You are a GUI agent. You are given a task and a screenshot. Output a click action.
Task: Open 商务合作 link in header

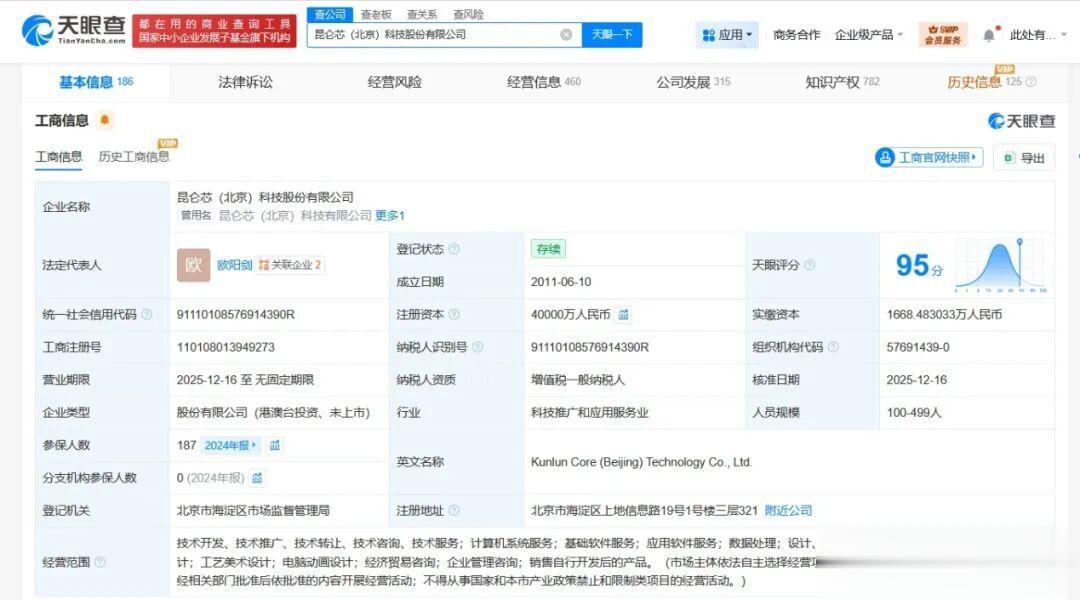coord(796,34)
